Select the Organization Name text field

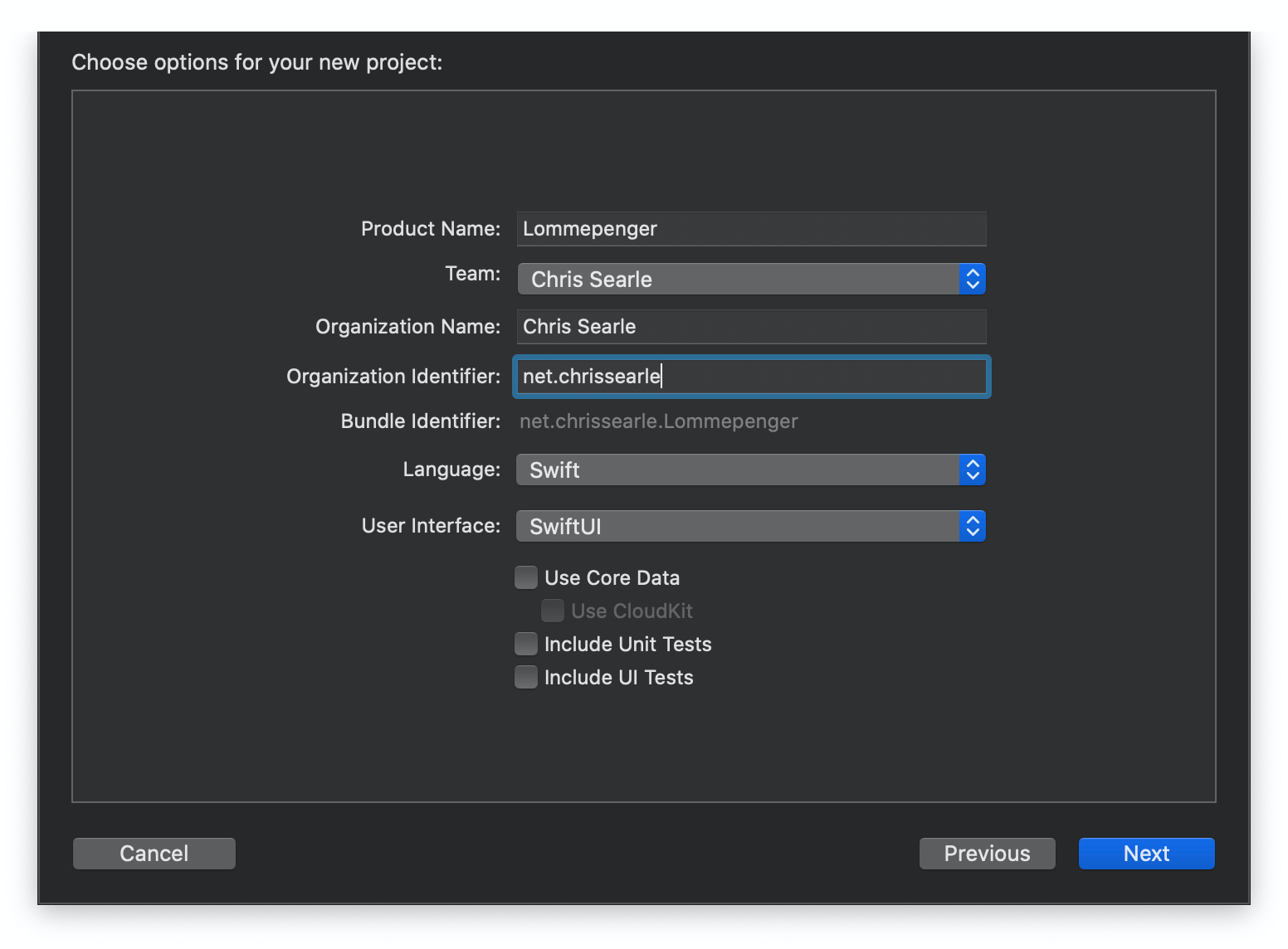click(x=751, y=326)
